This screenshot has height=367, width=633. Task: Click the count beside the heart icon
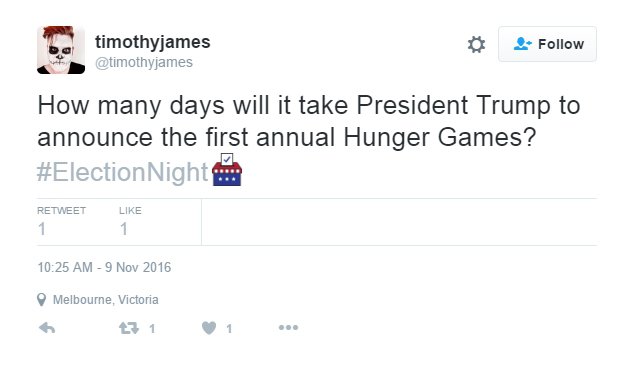229,329
